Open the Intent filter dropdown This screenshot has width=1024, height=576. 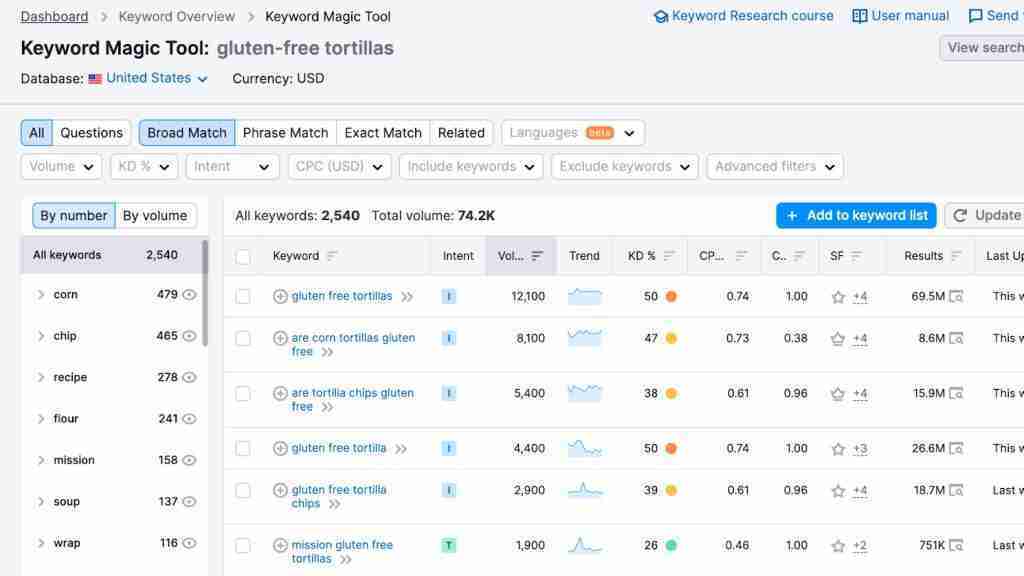click(232, 167)
